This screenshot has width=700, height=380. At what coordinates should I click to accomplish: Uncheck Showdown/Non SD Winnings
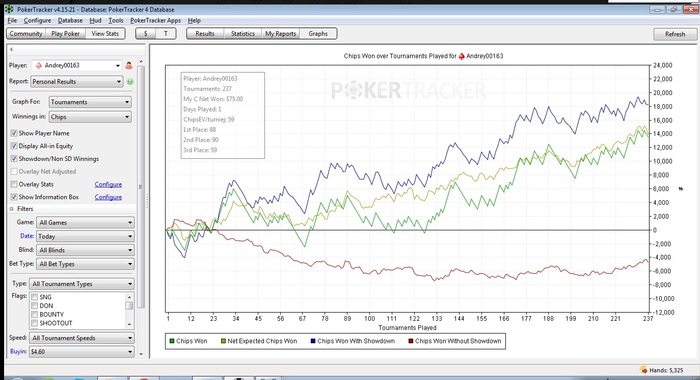(14, 159)
